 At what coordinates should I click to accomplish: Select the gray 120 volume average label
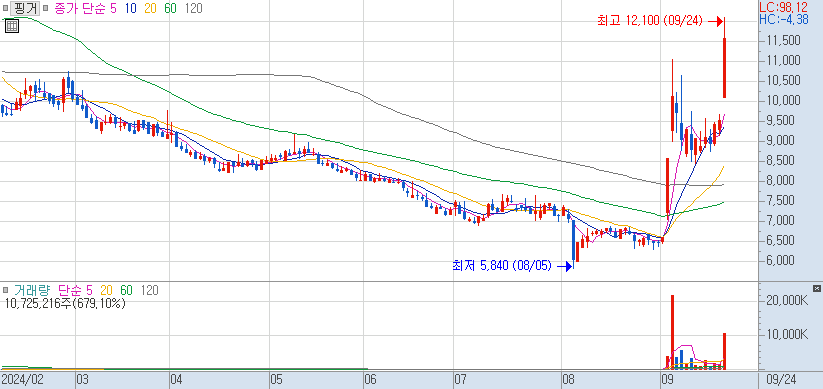pyautogui.click(x=150, y=290)
